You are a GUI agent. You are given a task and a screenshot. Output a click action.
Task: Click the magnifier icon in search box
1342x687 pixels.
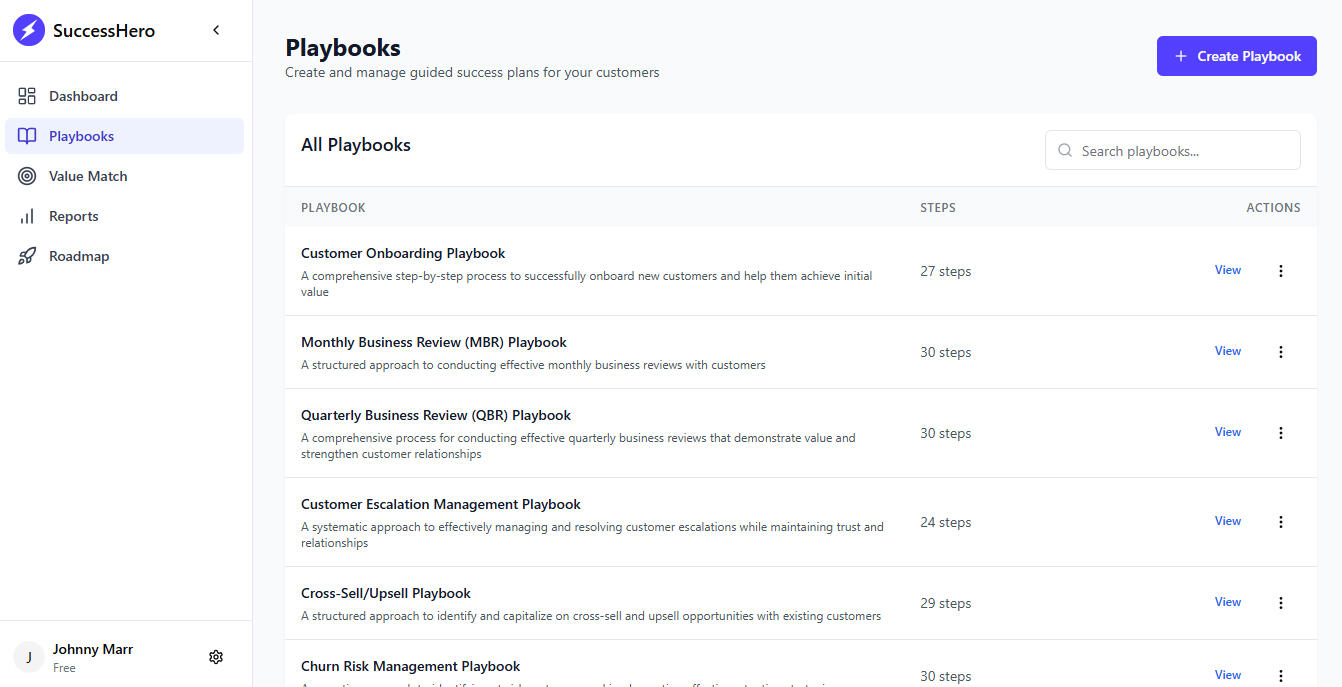pos(1065,151)
